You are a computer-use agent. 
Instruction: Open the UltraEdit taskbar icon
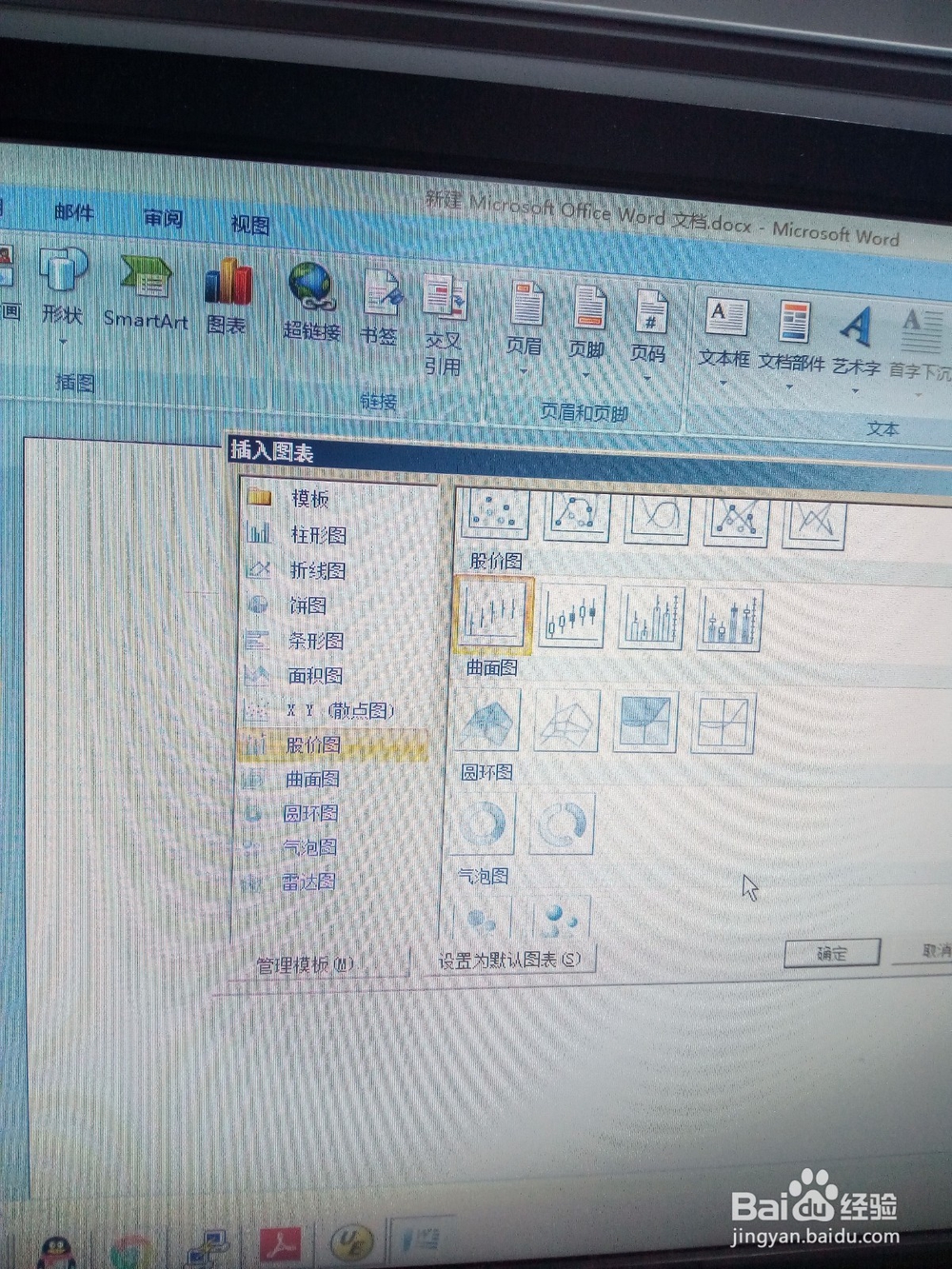(x=351, y=1242)
